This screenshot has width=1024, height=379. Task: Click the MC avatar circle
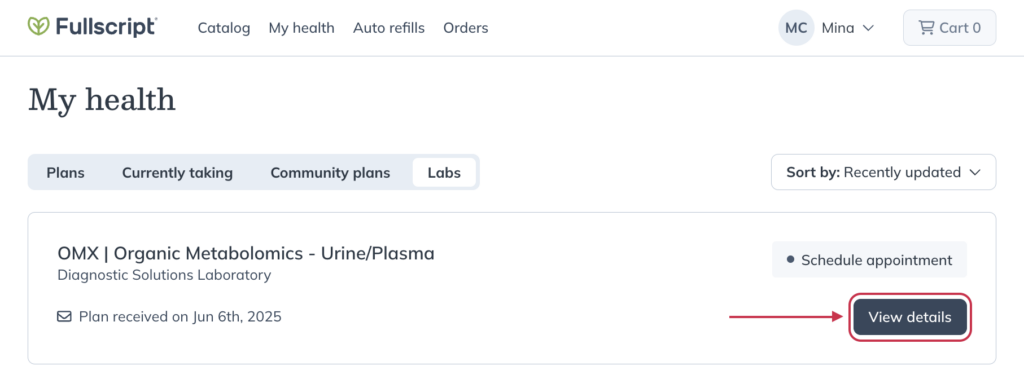[796, 27]
